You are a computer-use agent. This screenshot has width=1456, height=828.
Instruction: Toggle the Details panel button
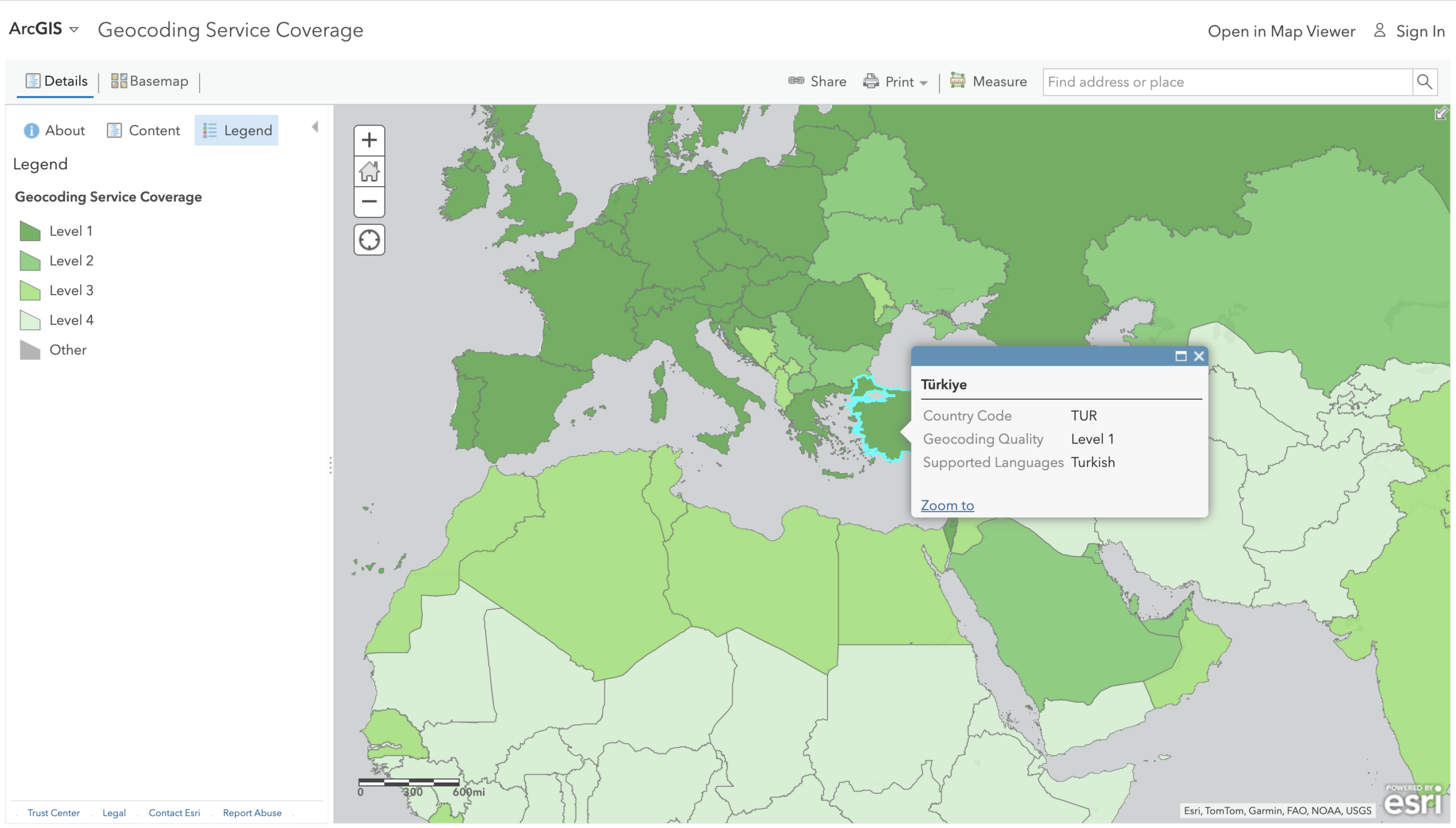(56, 81)
